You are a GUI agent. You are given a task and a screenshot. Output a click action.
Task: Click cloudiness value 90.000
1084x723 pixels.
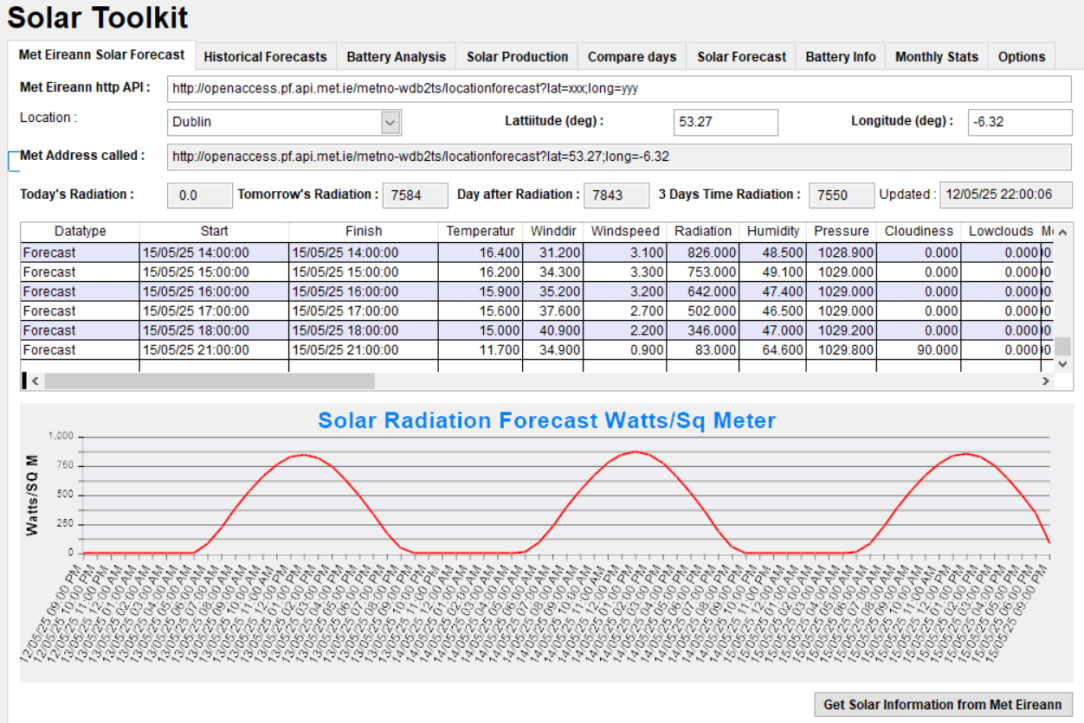tap(919, 350)
